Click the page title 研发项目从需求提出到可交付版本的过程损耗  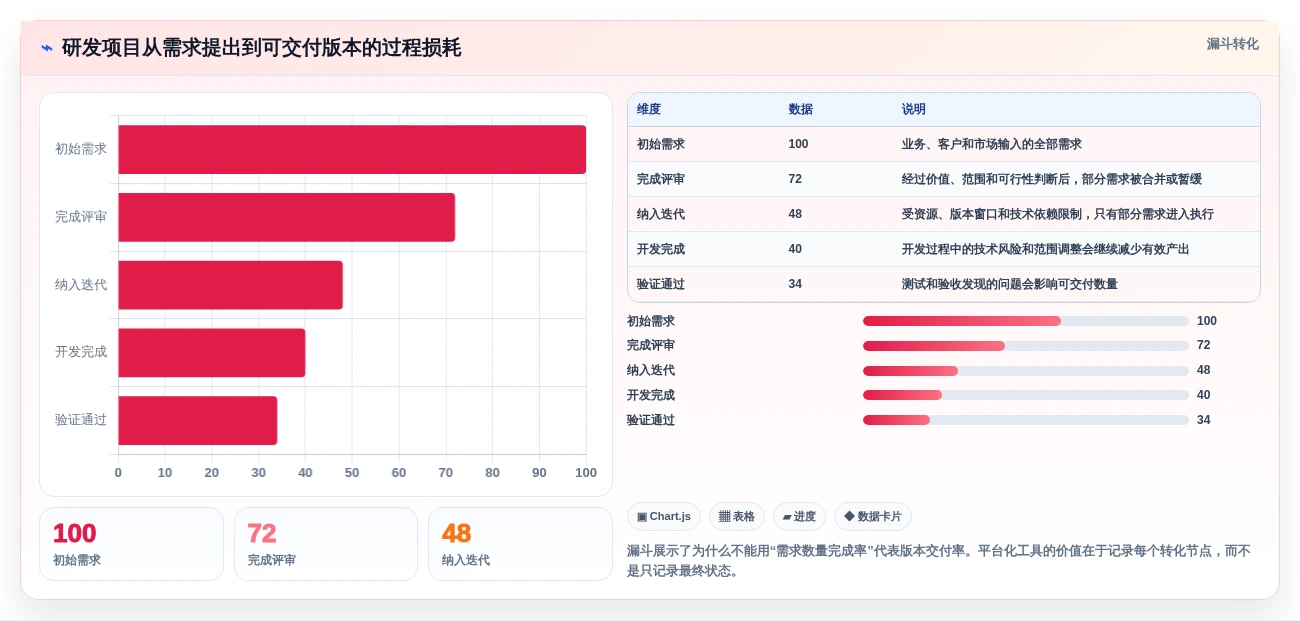coord(261,48)
